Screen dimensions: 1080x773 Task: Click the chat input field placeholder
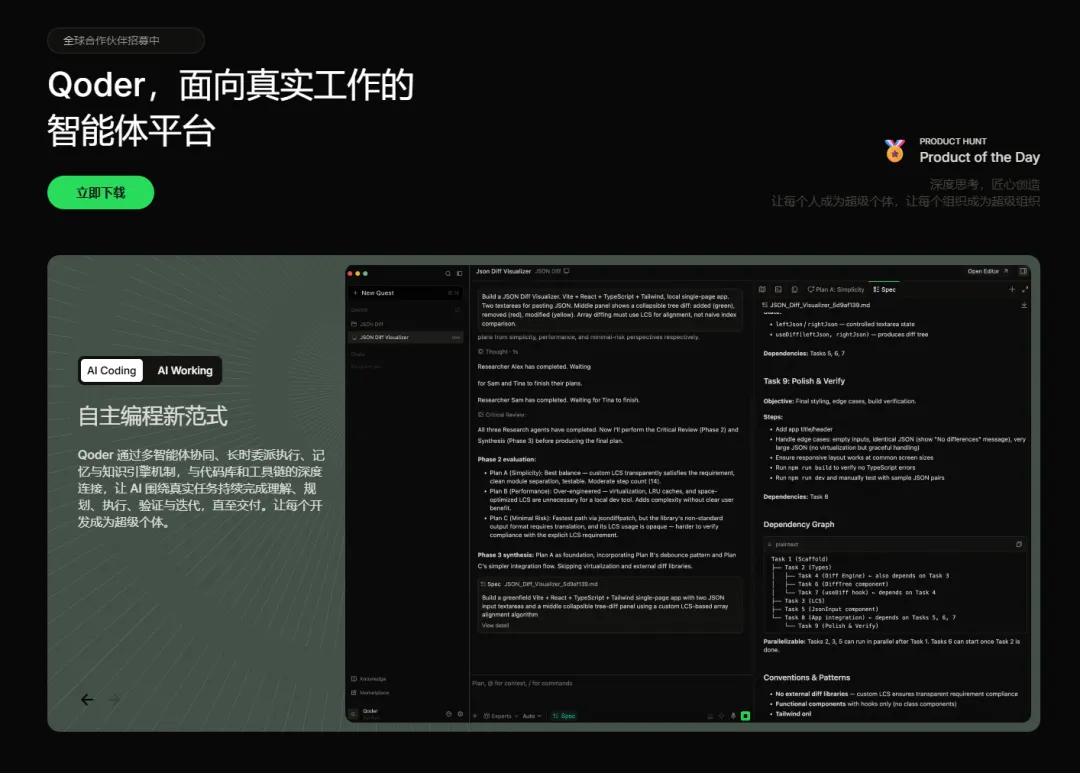tap(522, 683)
